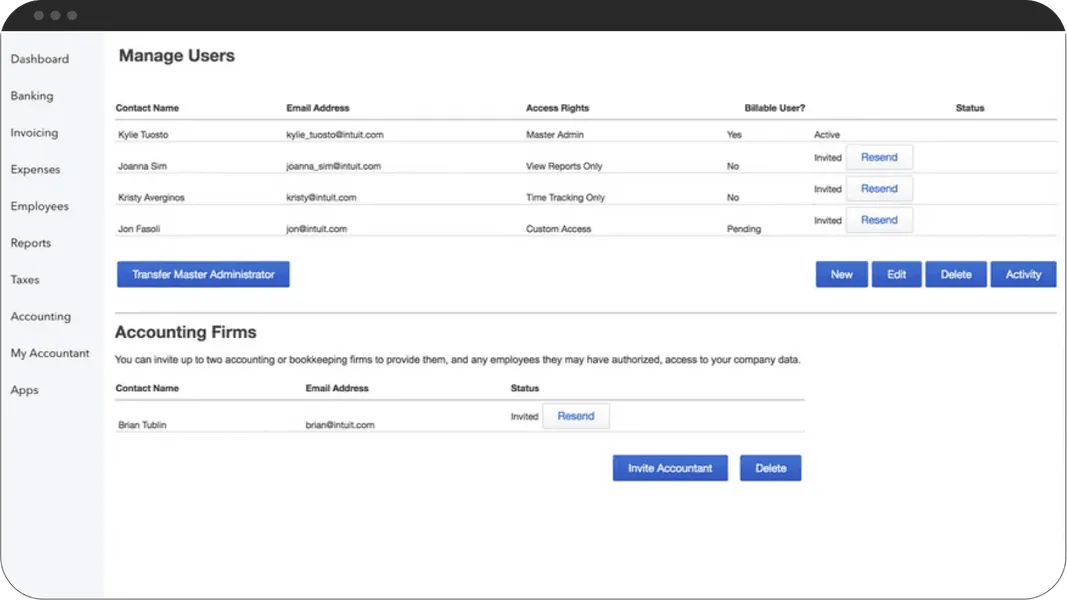Screen dimensions: 1067x600
Task: Open the My Accountant page
Action: pyautogui.click(x=49, y=353)
